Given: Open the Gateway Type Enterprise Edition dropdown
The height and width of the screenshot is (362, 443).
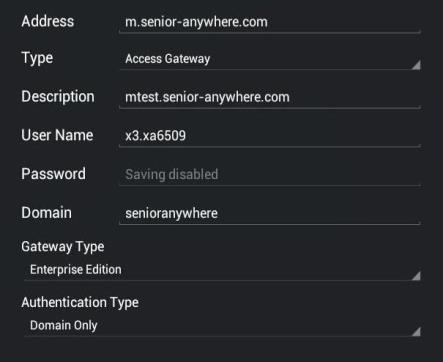Looking at the screenshot, I should tap(222, 270).
